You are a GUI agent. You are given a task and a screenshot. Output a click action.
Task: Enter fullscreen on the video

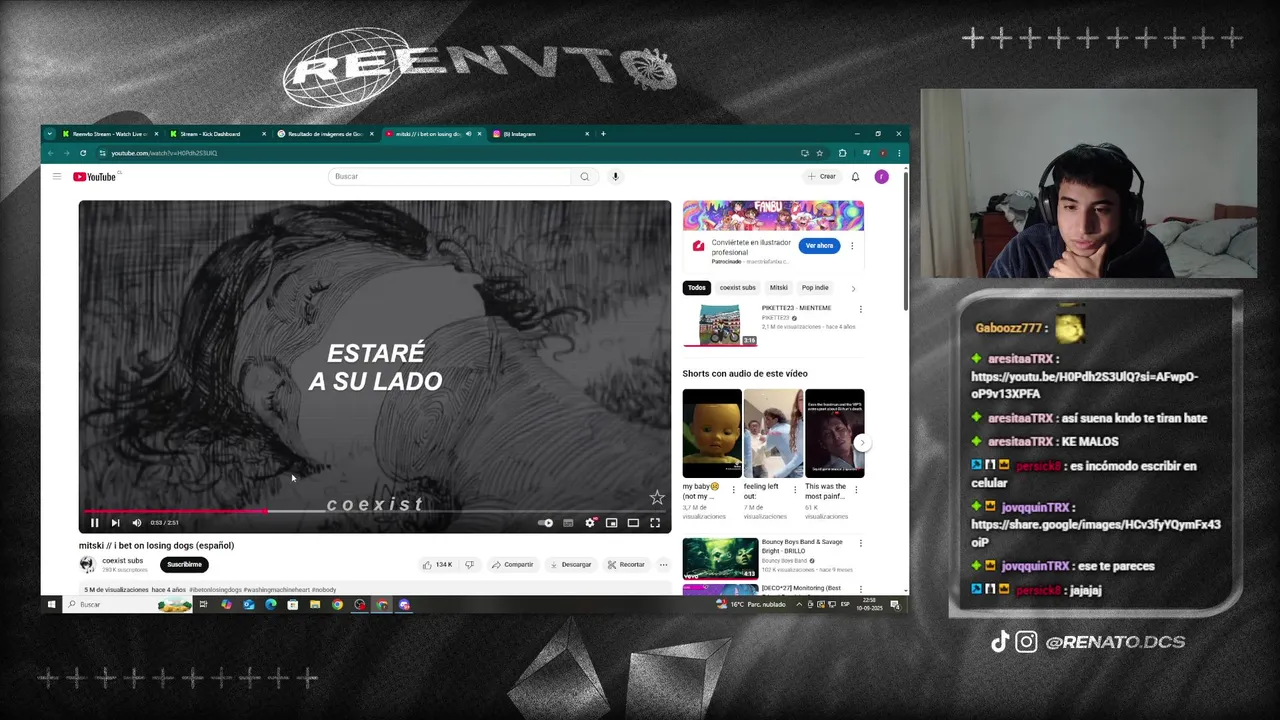(655, 522)
